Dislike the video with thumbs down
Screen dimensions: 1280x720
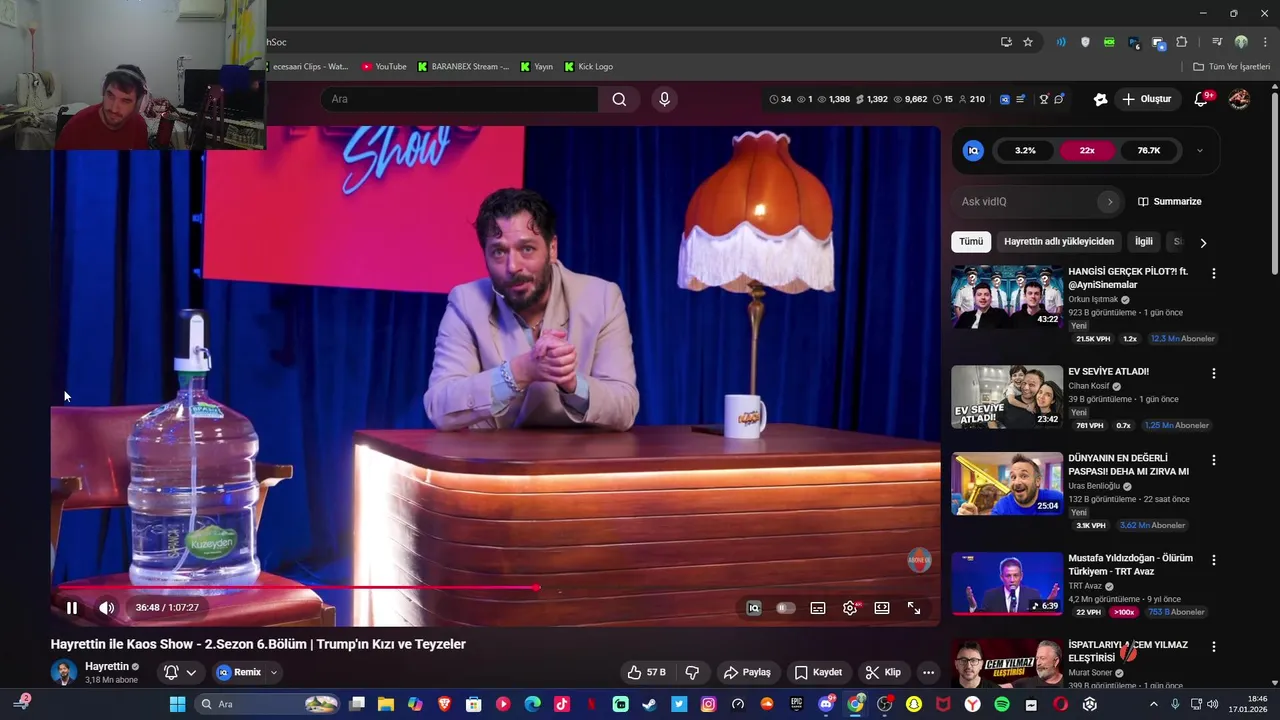[x=692, y=672]
